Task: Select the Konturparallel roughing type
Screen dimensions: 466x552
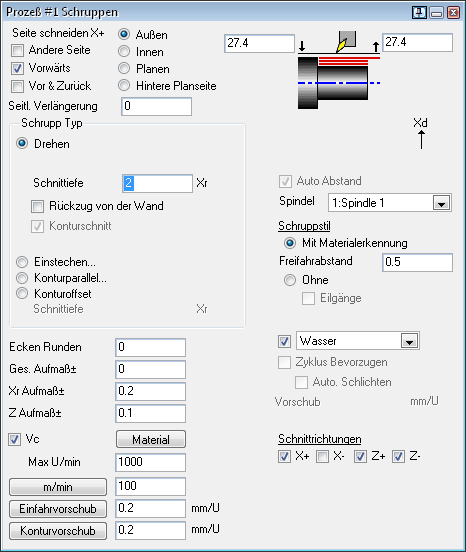Action: [x=22, y=278]
